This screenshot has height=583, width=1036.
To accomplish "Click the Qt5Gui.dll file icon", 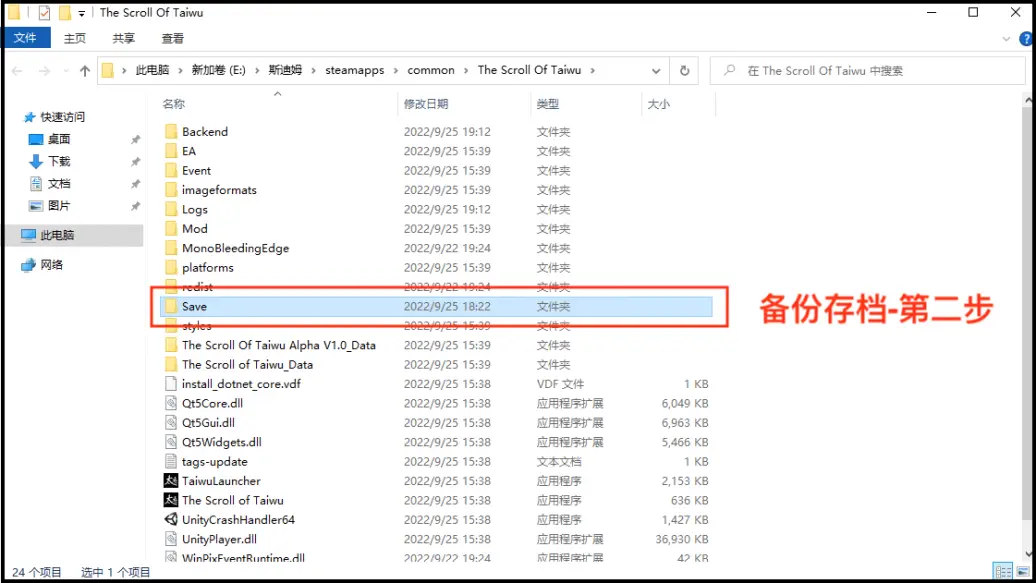I will pyautogui.click(x=171, y=422).
